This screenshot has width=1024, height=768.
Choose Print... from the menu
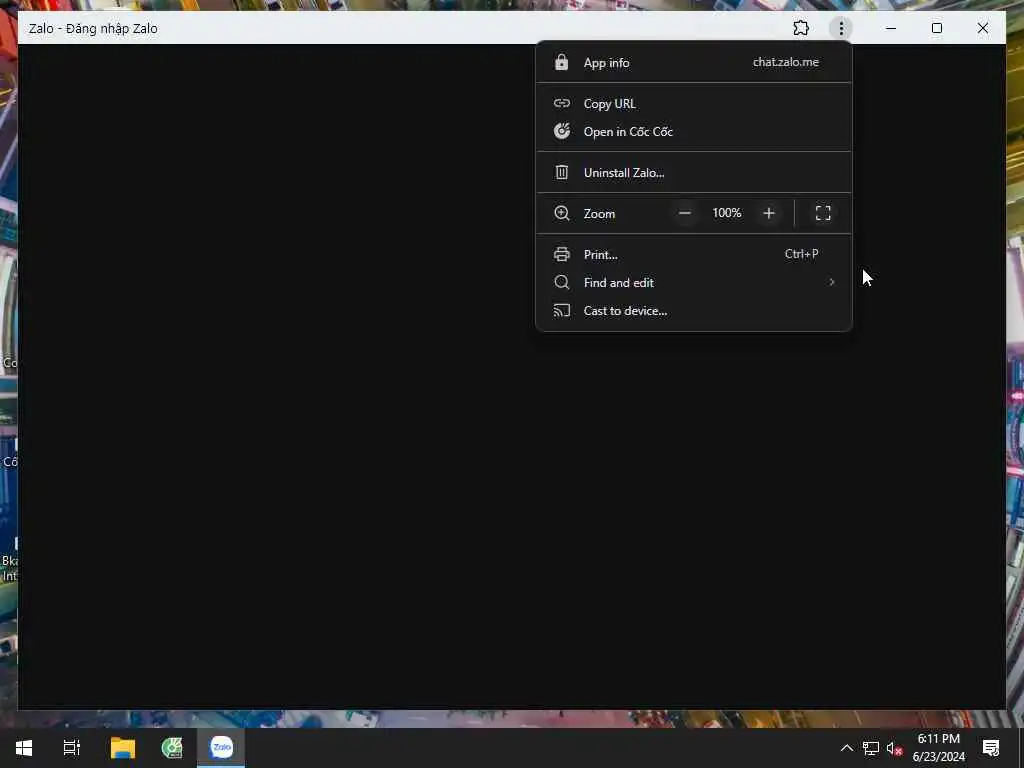(x=694, y=254)
